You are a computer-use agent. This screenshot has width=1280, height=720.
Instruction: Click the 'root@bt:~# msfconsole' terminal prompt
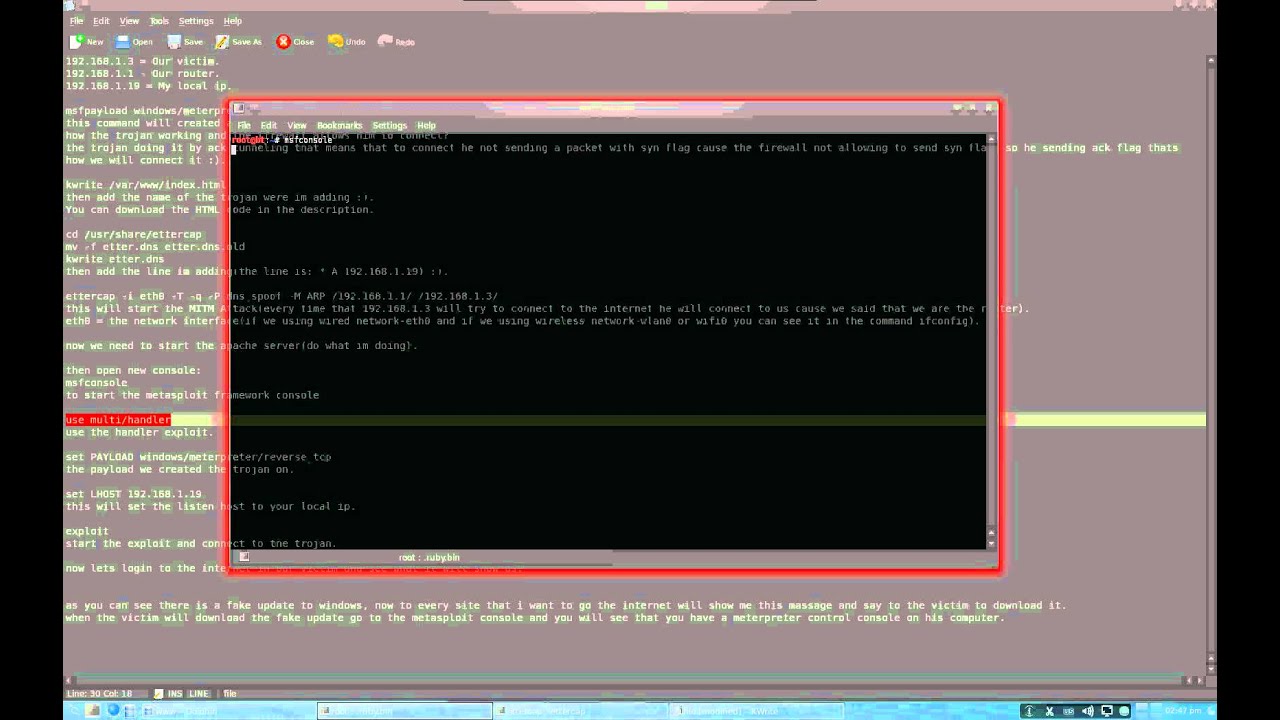click(x=281, y=140)
